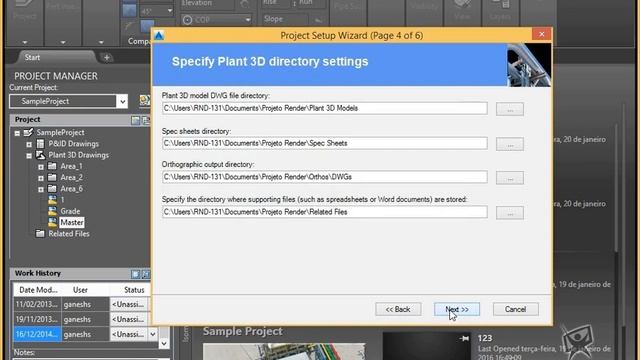The image size is (640, 360).
Task: Click the Next >> button
Action: [x=457, y=309]
